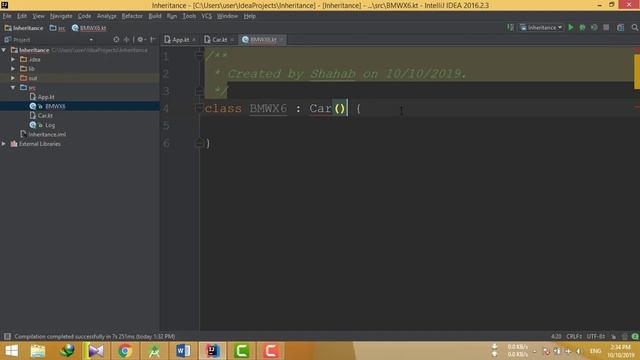Viewport: 640px width, 360px height.
Task: Click the CRLF line separator selector
Action: [x=574, y=336]
